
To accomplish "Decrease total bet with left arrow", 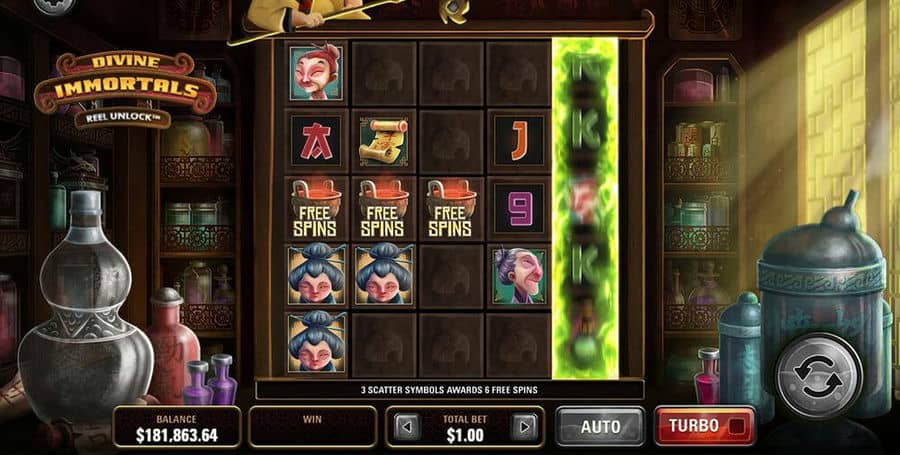I will (x=406, y=427).
